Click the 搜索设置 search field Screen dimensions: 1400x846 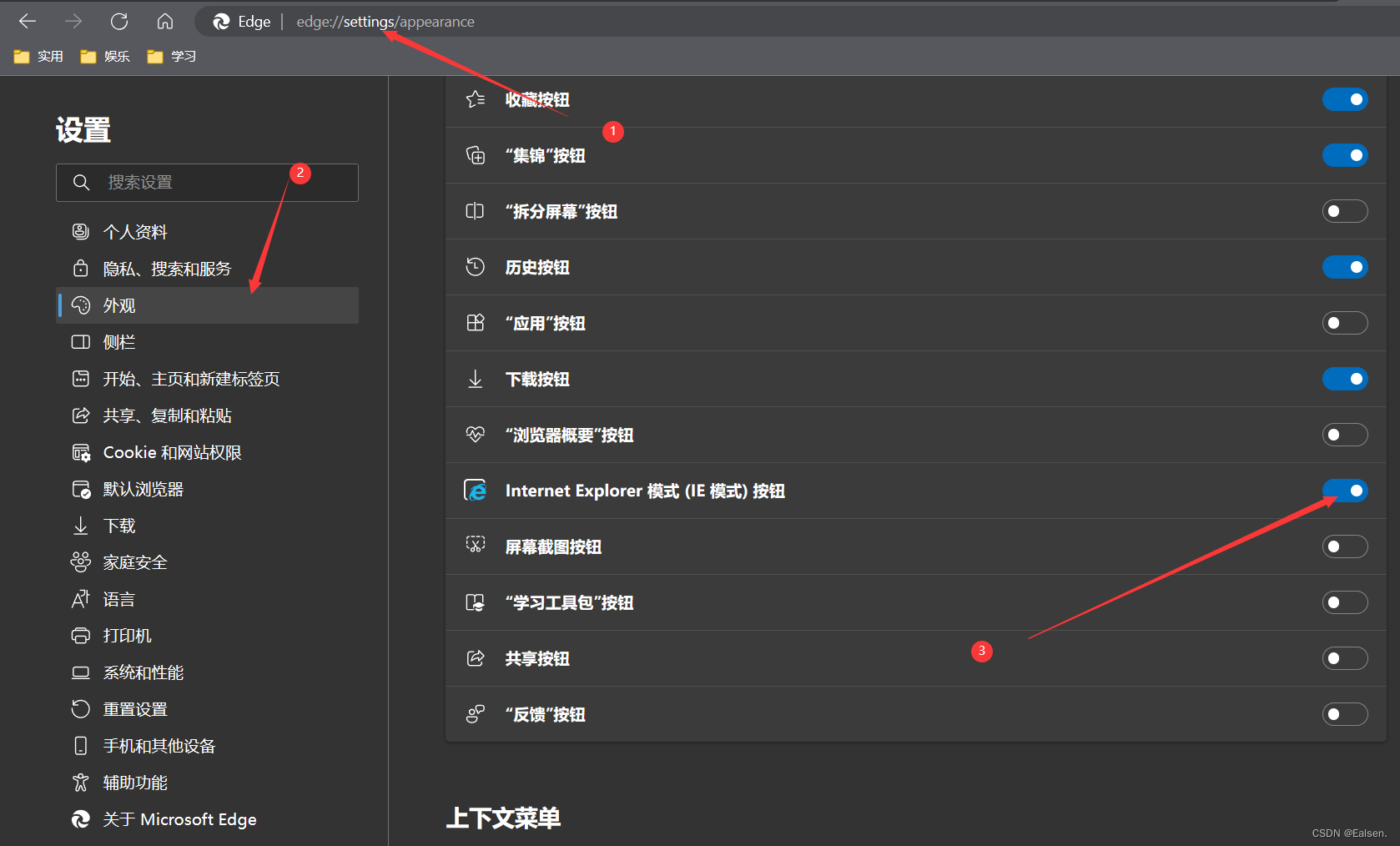(x=208, y=182)
